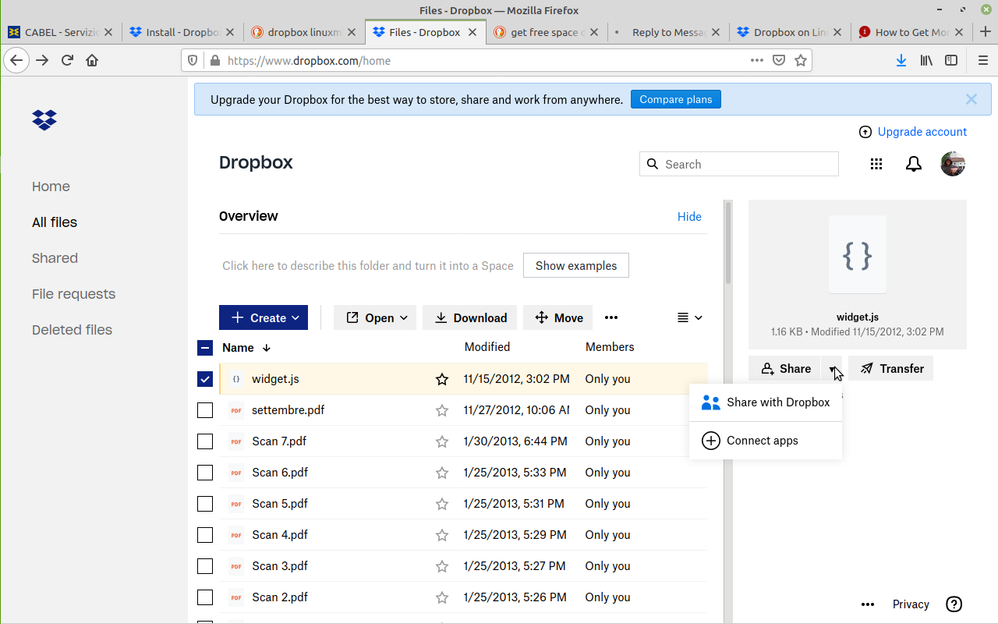Uncheck the widget.js checkbox
The height and width of the screenshot is (624, 998).
tap(205, 379)
